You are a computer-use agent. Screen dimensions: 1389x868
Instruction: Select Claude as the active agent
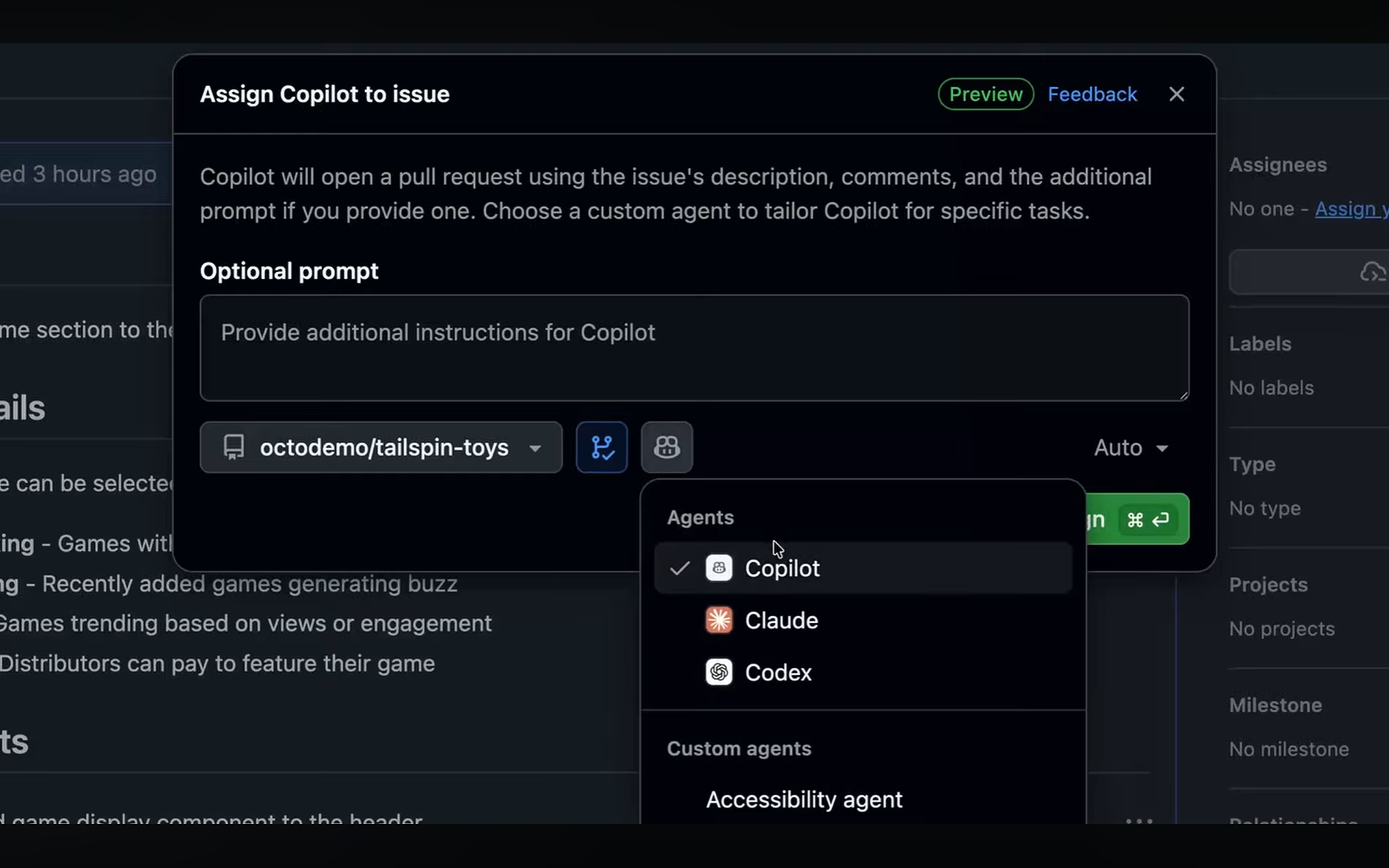[x=782, y=620]
